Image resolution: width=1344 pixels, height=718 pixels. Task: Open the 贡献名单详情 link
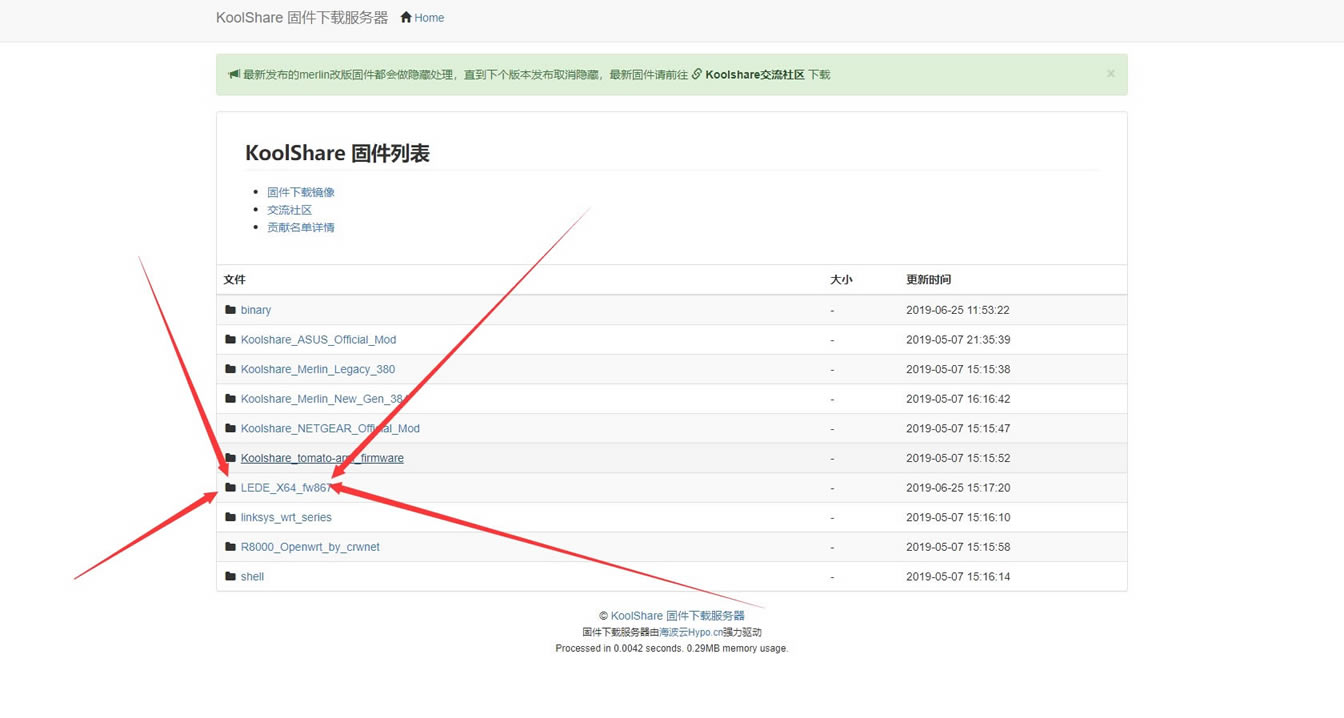(x=301, y=227)
